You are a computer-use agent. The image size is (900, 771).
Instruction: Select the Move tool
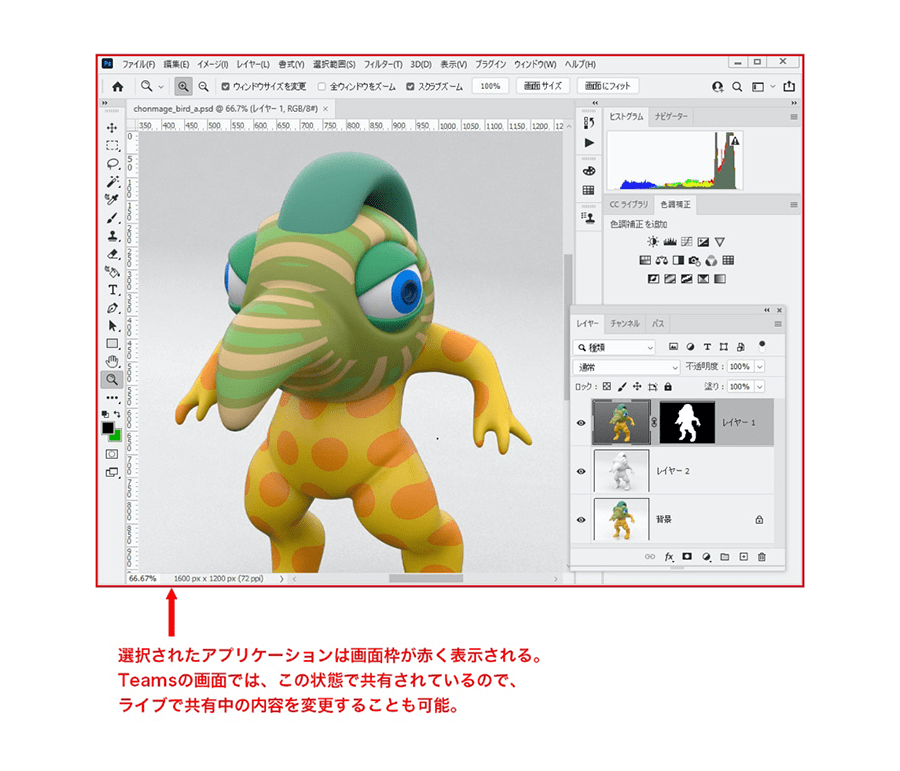(x=112, y=127)
